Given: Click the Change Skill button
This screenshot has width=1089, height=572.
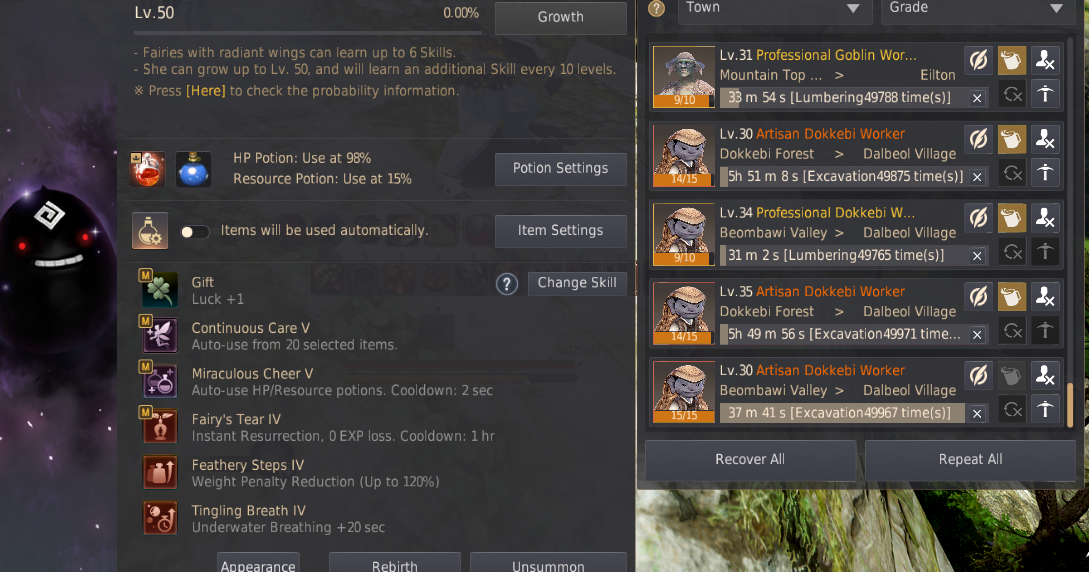Looking at the screenshot, I should 577,283.
